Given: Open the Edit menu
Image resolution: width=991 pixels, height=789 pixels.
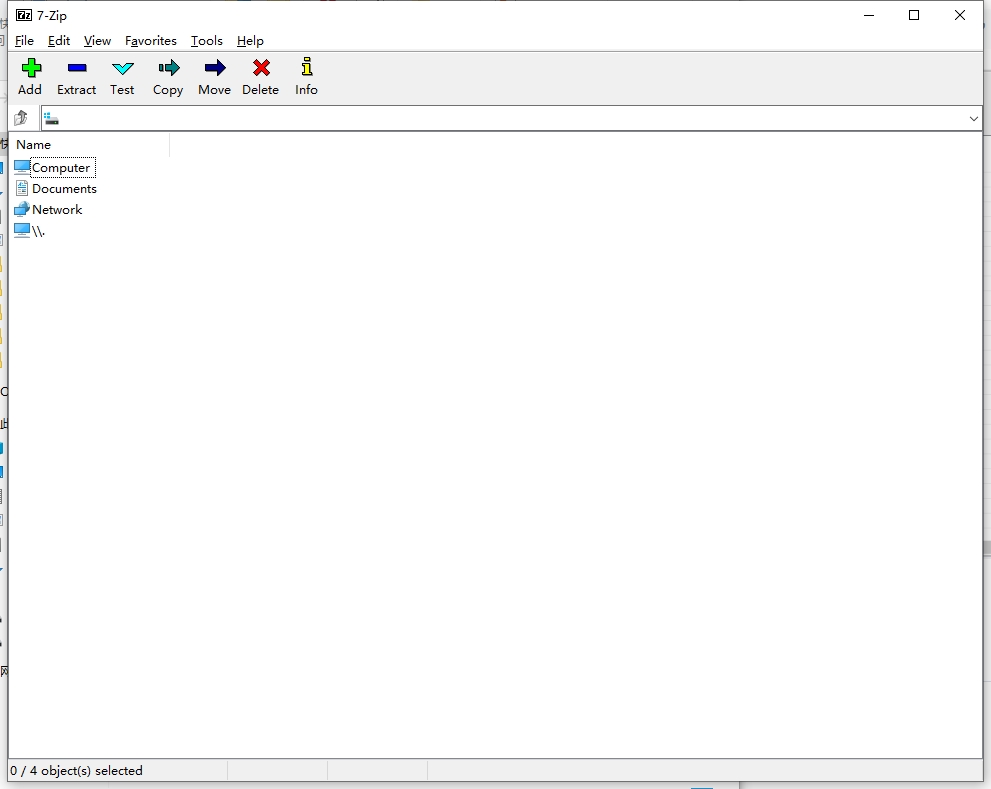Looking at the screenshot, I should click(59, 40).
